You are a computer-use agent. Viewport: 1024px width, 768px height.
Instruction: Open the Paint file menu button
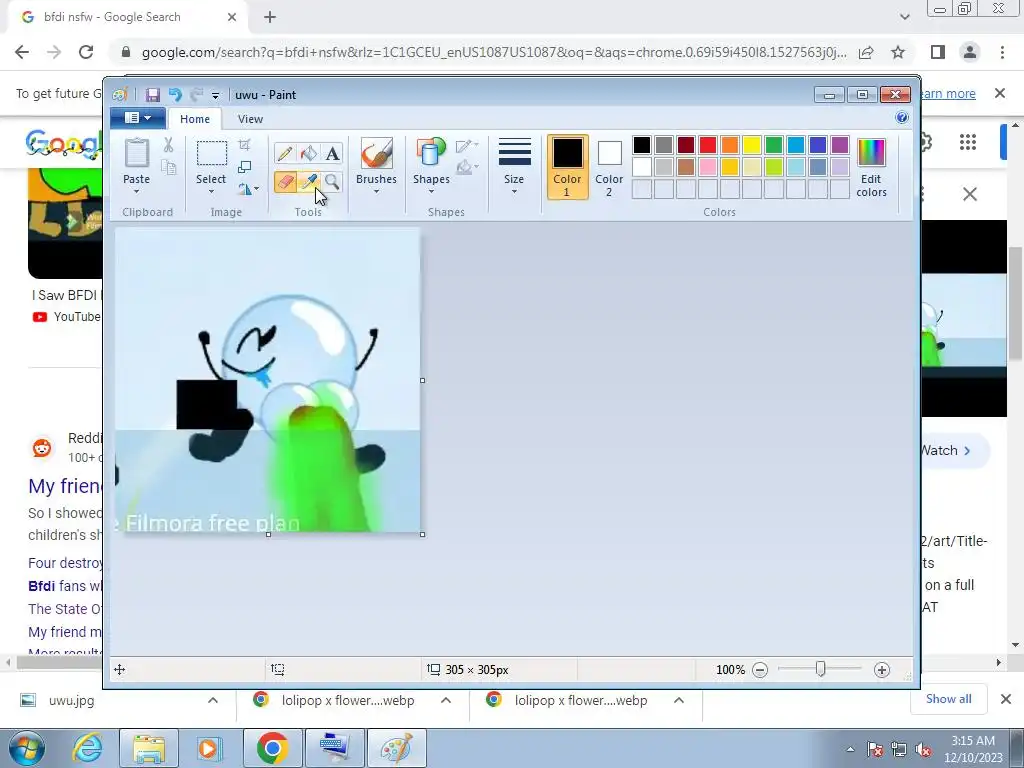(x=138, y=118)
